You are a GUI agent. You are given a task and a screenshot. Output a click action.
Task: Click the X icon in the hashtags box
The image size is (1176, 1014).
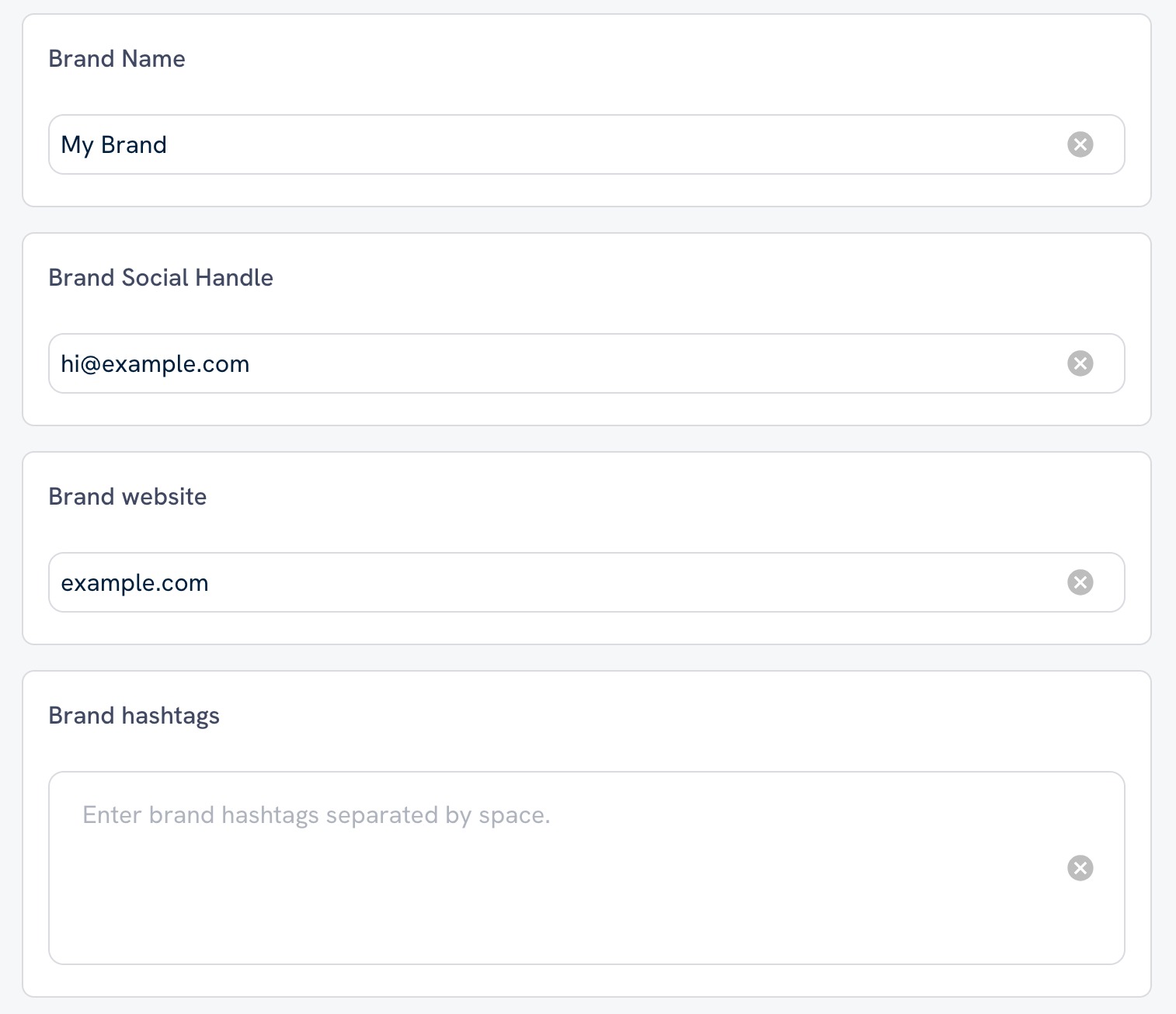tap(1080, 868)
